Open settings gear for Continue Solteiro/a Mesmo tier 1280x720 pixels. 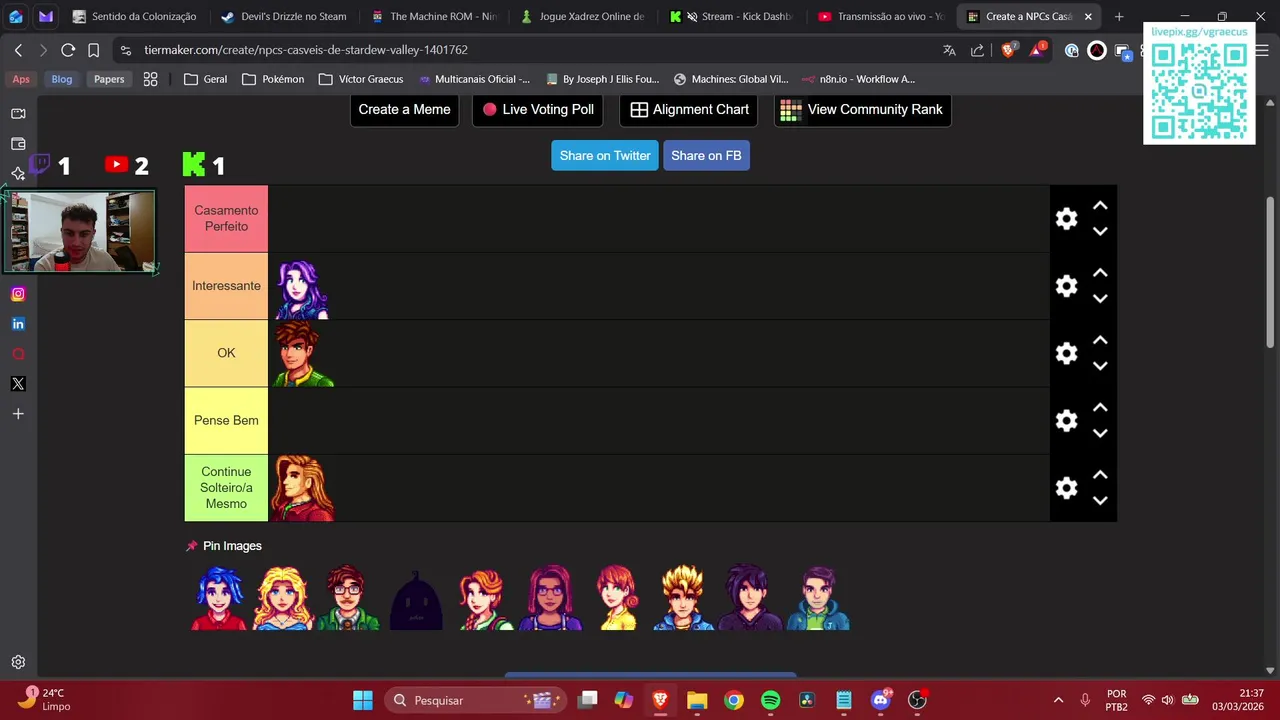[1067, 488]
